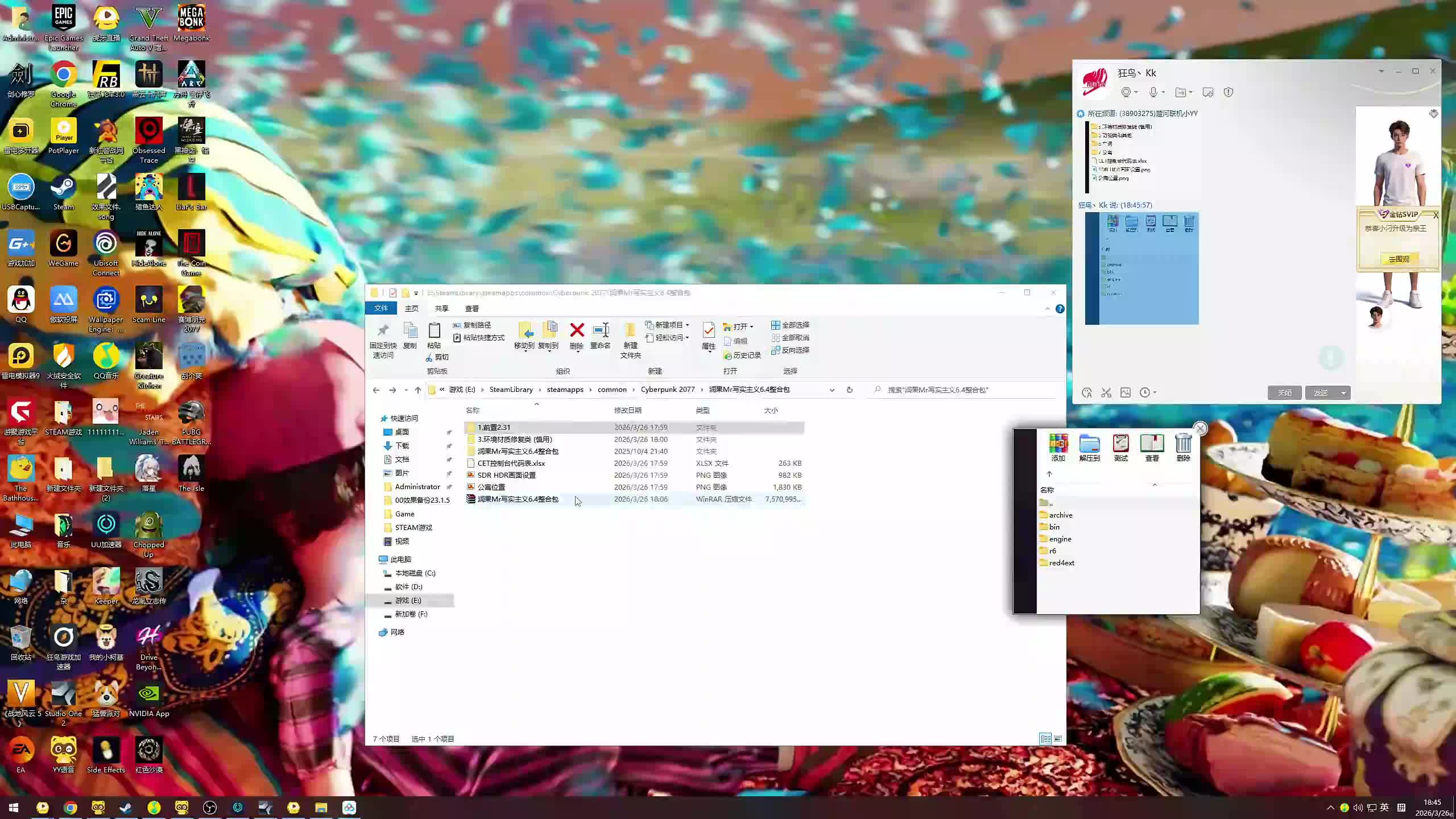
Task: Expand the address bar history dropdown
Action: [832, 390]
